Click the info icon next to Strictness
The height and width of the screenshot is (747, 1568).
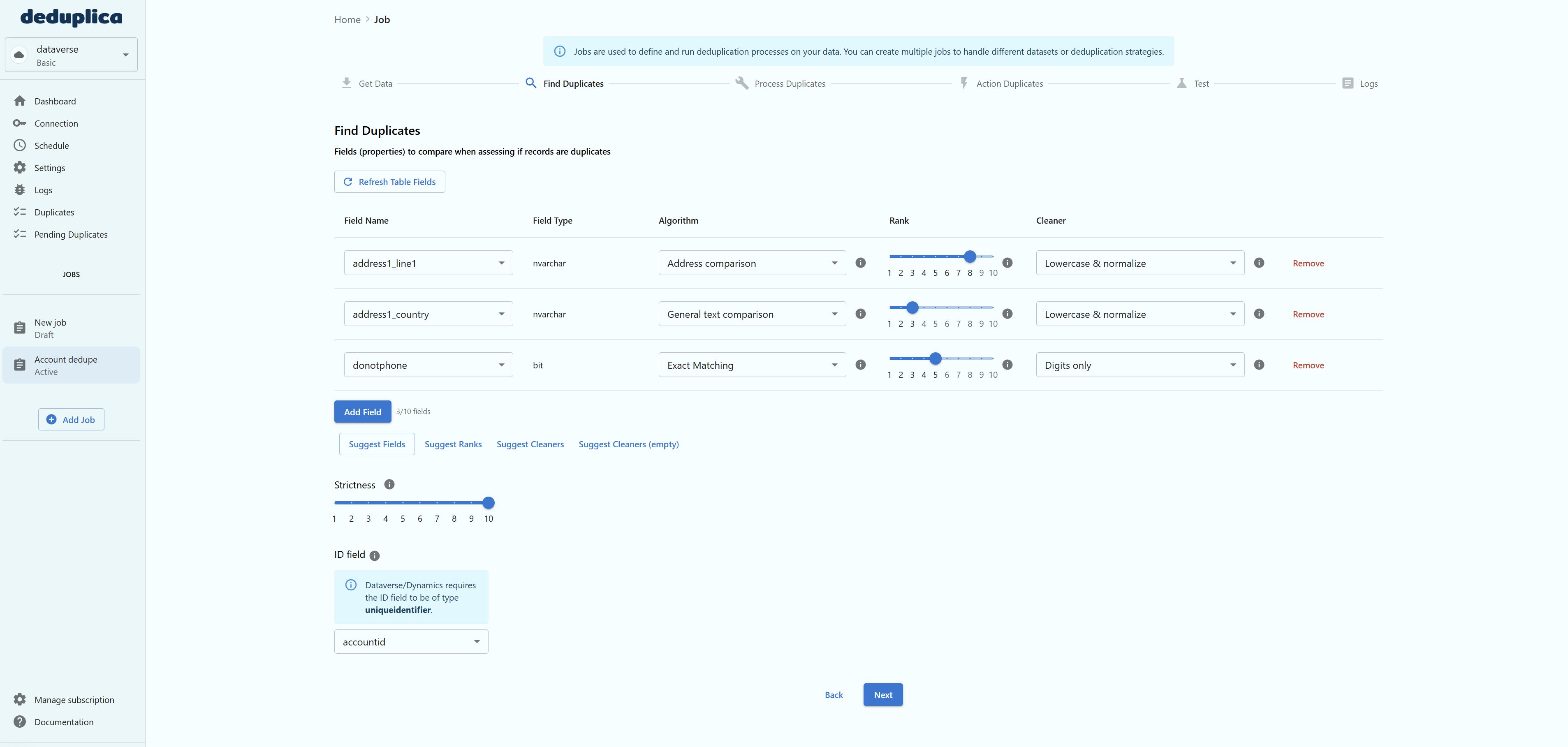389,484
